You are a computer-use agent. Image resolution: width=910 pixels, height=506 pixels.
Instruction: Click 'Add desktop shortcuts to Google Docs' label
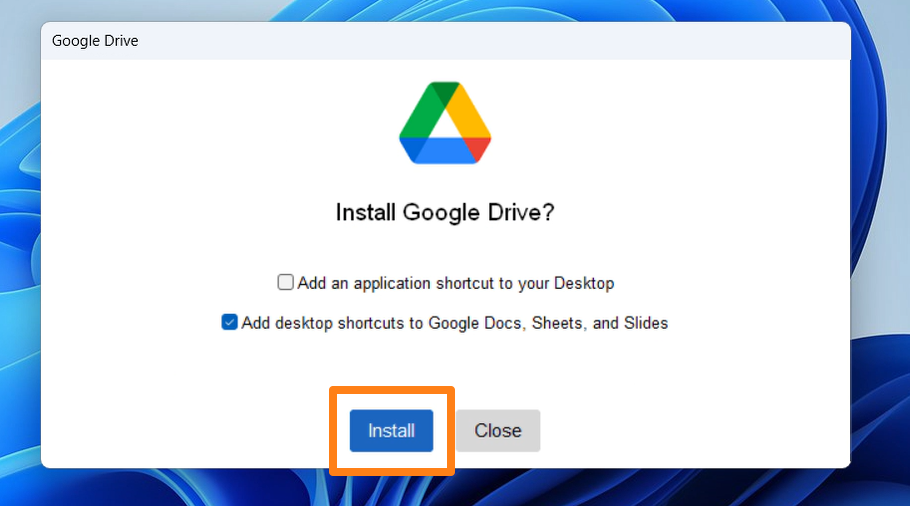pyautogui.click(x=454, y=323)
